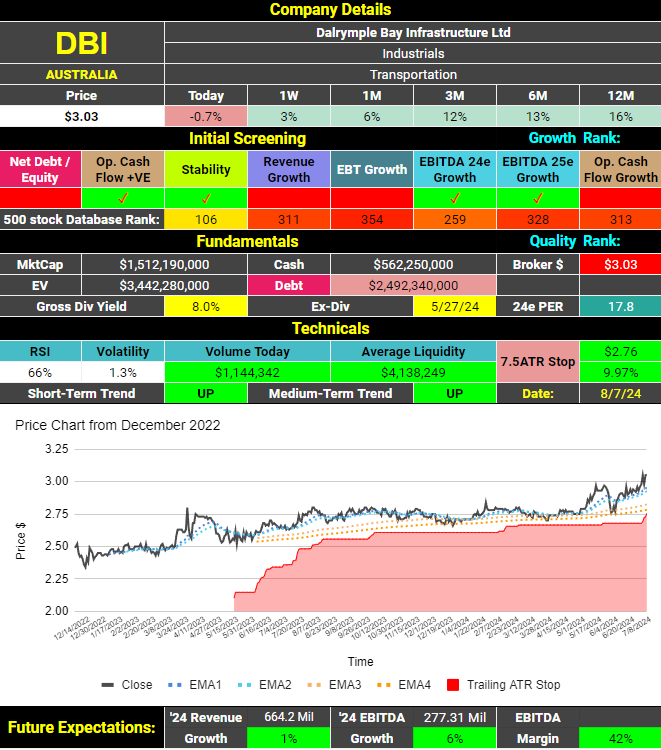Select the Dalrymple Bay Infrastructure Ltd name

pyautogui.click(x=413, y=33)
